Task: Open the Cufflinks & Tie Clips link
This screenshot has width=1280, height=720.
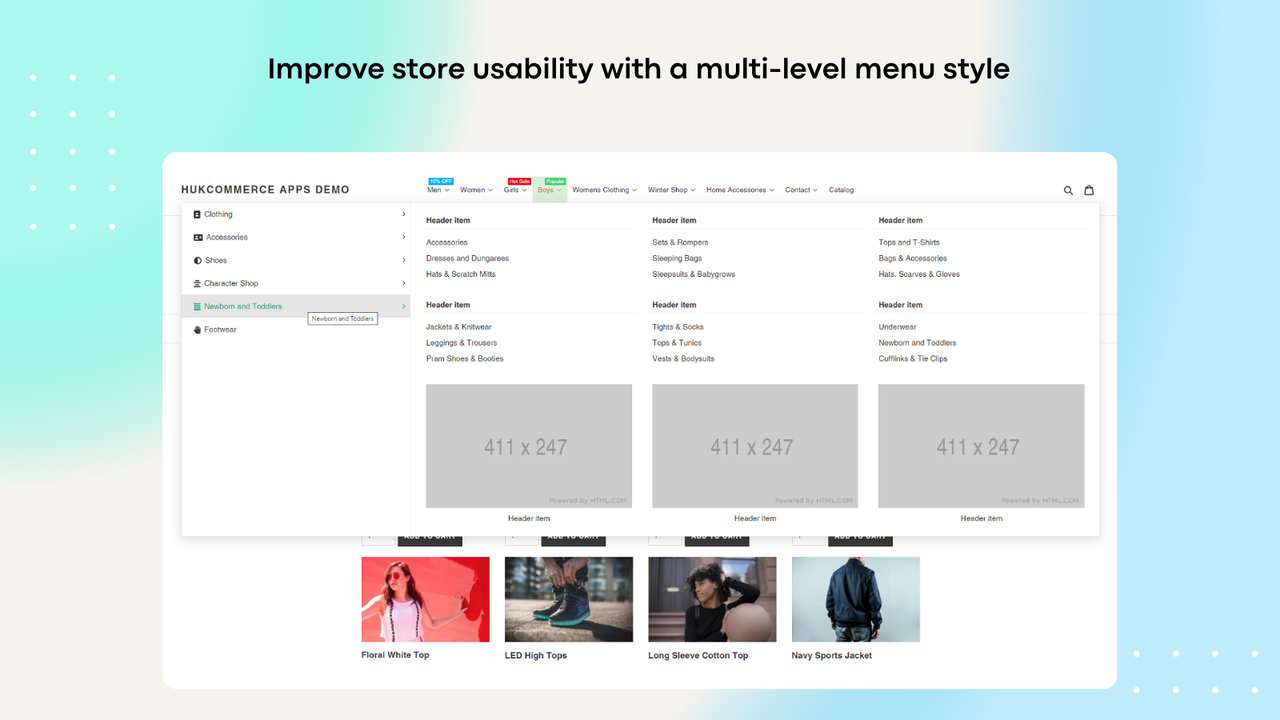Action: pos(913,359)
